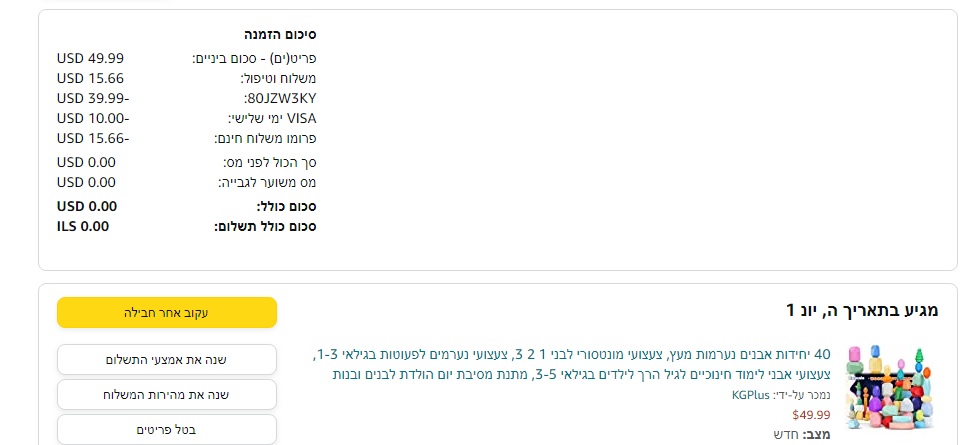
Task: Click the "מגיע בתאריך ה, יונ 1" delivery heading
Action: coord(863,311)
